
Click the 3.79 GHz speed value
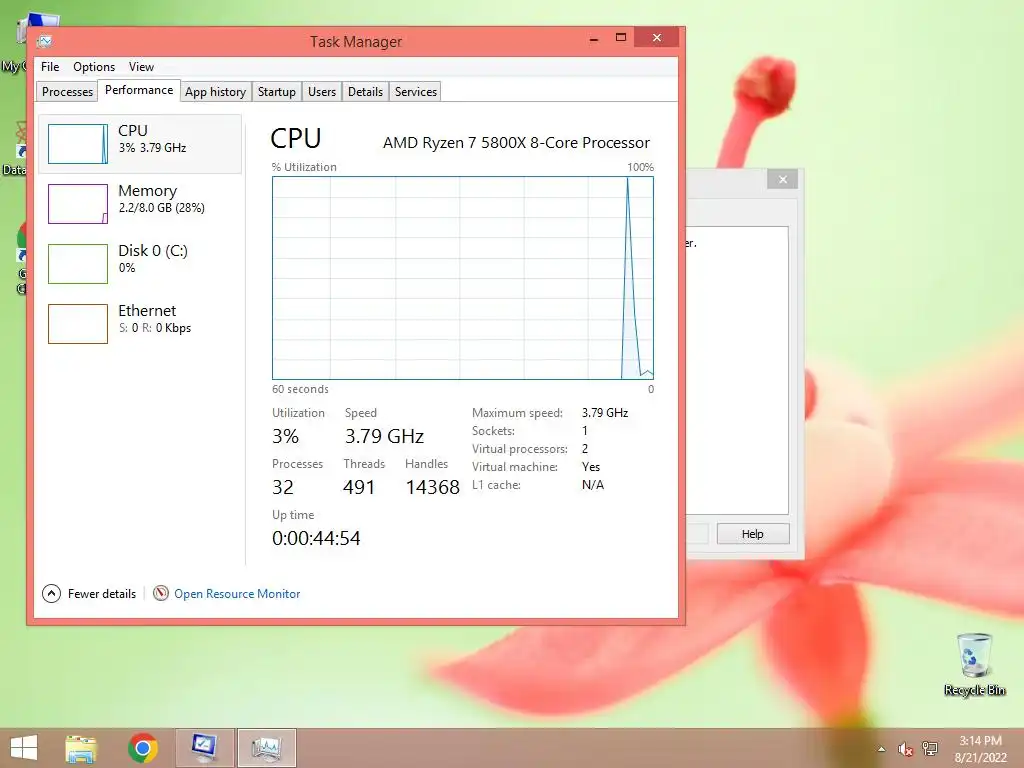point(384,436)
